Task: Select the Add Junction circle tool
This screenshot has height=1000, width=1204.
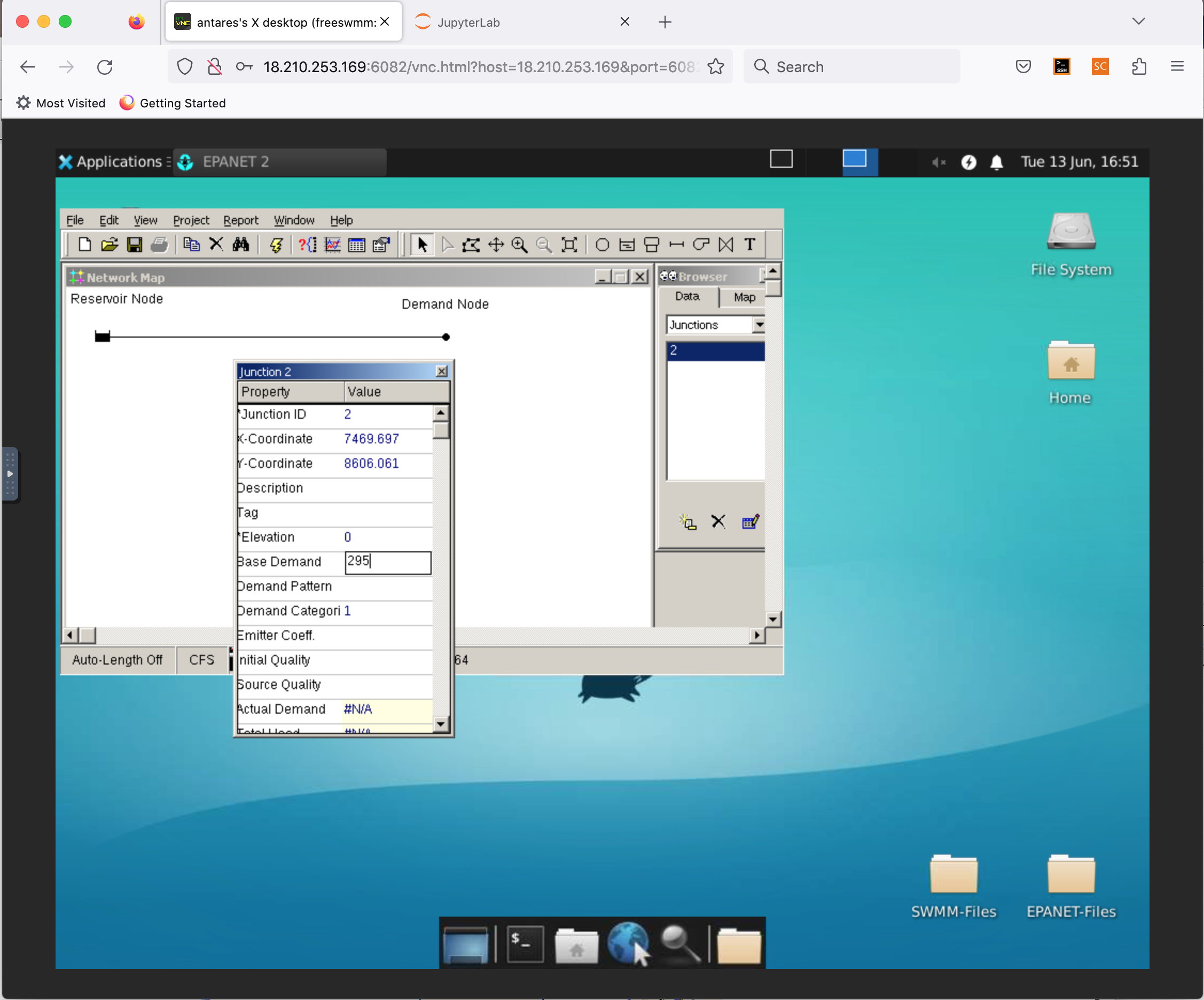Action: (x=602, y=245)
